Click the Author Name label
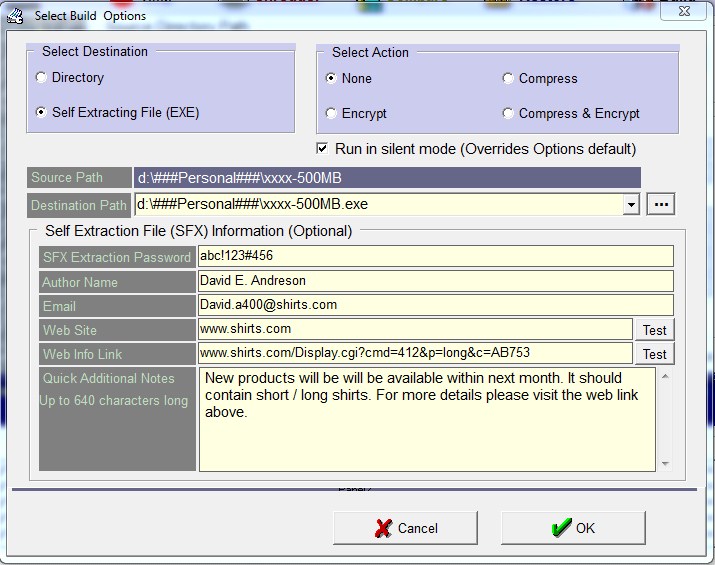 [117, 282]
